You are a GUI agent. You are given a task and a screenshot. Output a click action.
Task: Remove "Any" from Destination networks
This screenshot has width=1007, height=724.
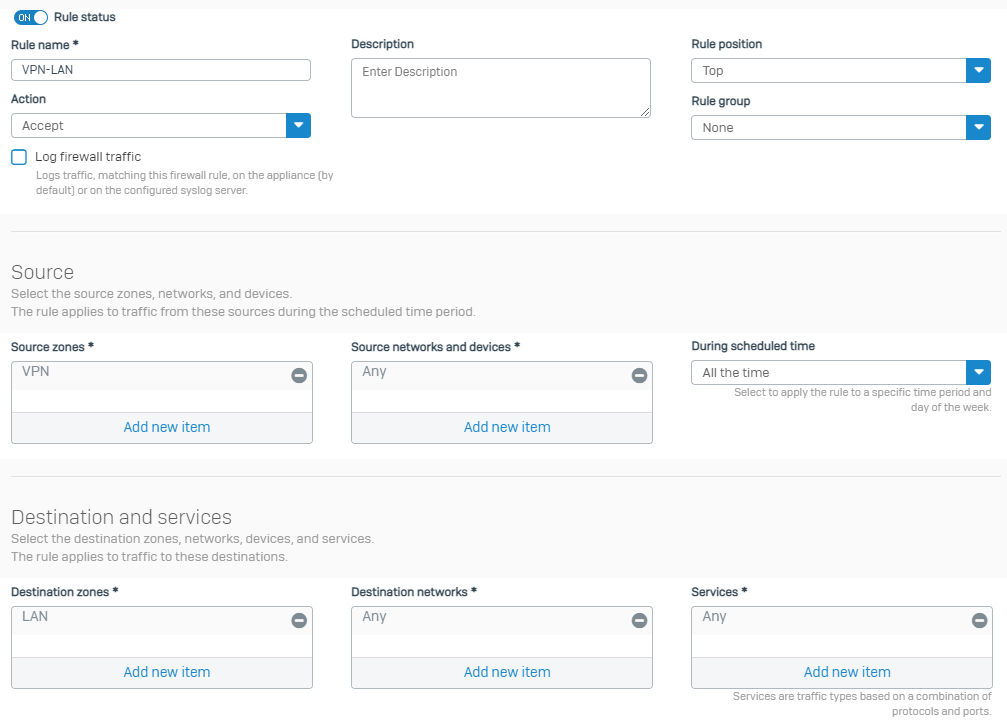tap(638, 620)
